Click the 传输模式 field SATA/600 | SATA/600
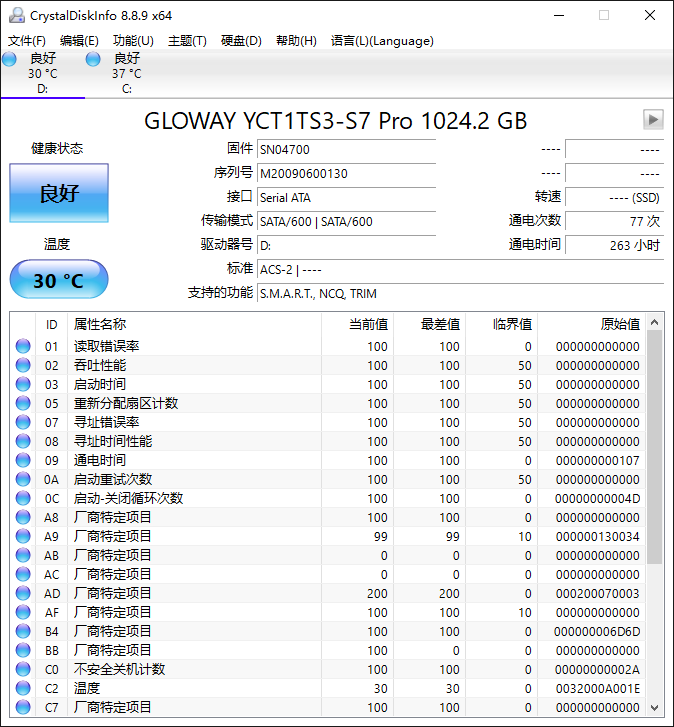This screenshot has width=674, height=727. [x=346, y=222]
